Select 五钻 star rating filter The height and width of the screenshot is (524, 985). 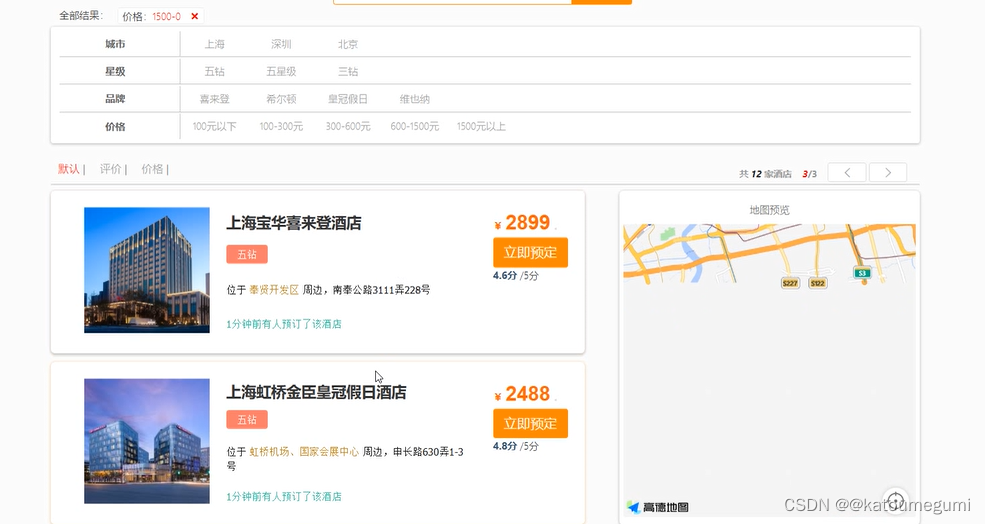coord(214,72)
